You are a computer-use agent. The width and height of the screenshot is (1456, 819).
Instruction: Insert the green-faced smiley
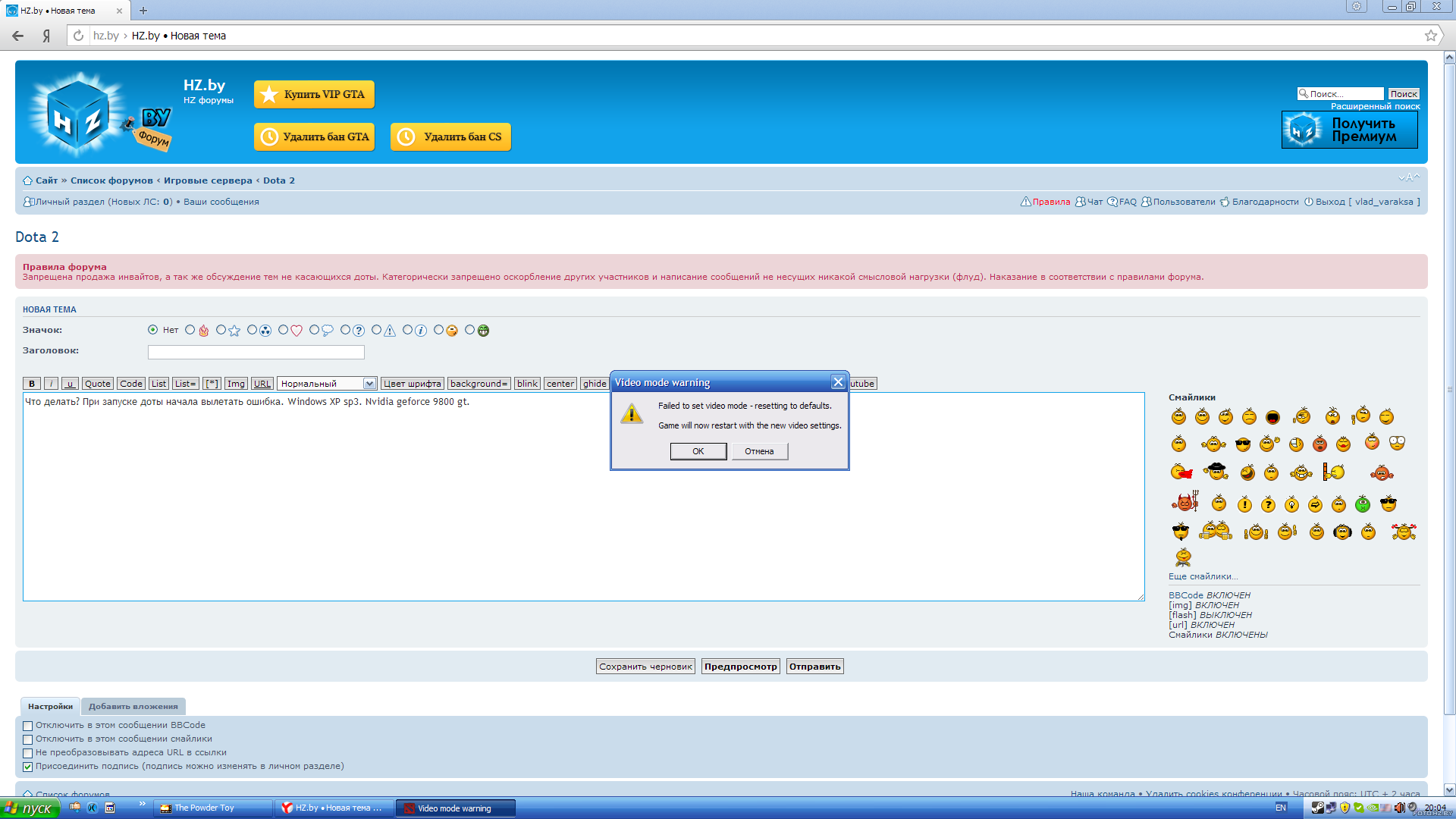point(1362,504)
